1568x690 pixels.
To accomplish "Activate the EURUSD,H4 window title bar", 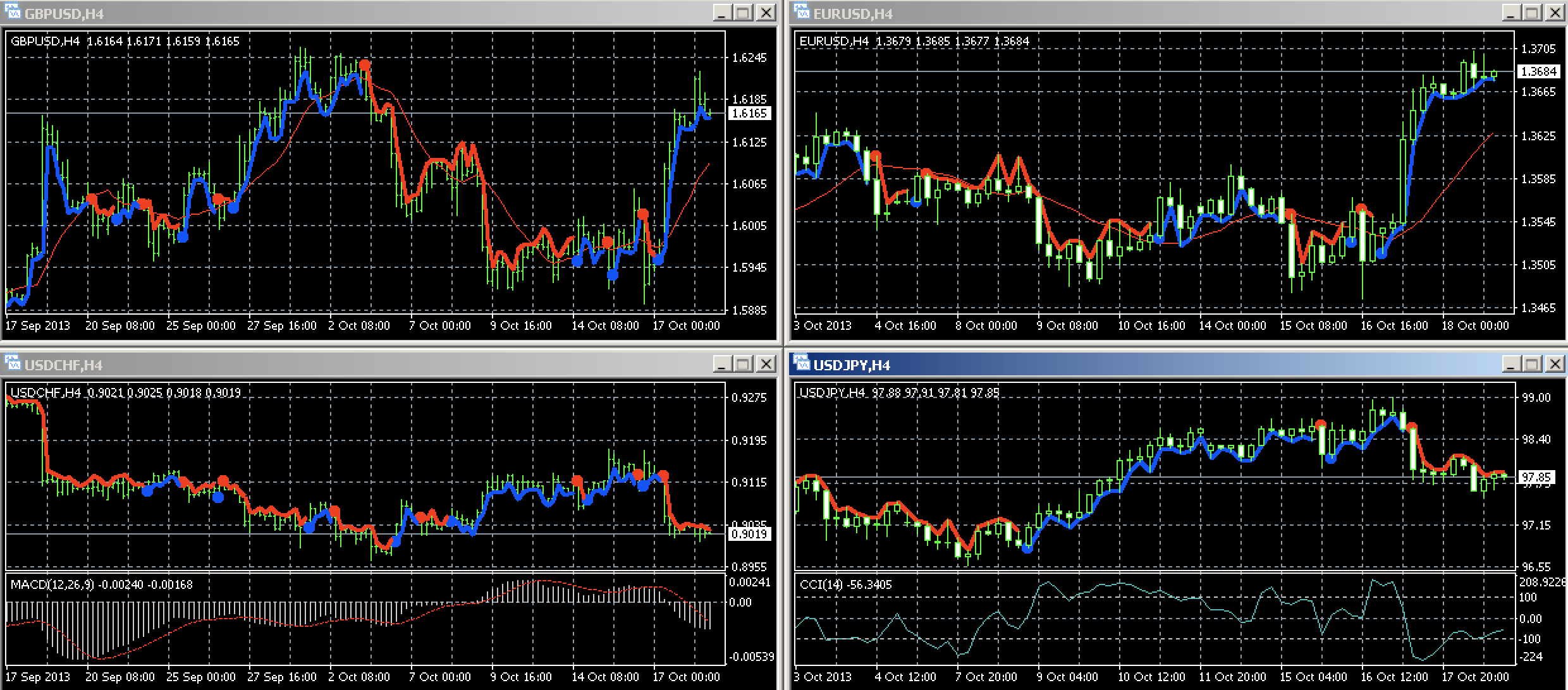I will (1138, 13).
